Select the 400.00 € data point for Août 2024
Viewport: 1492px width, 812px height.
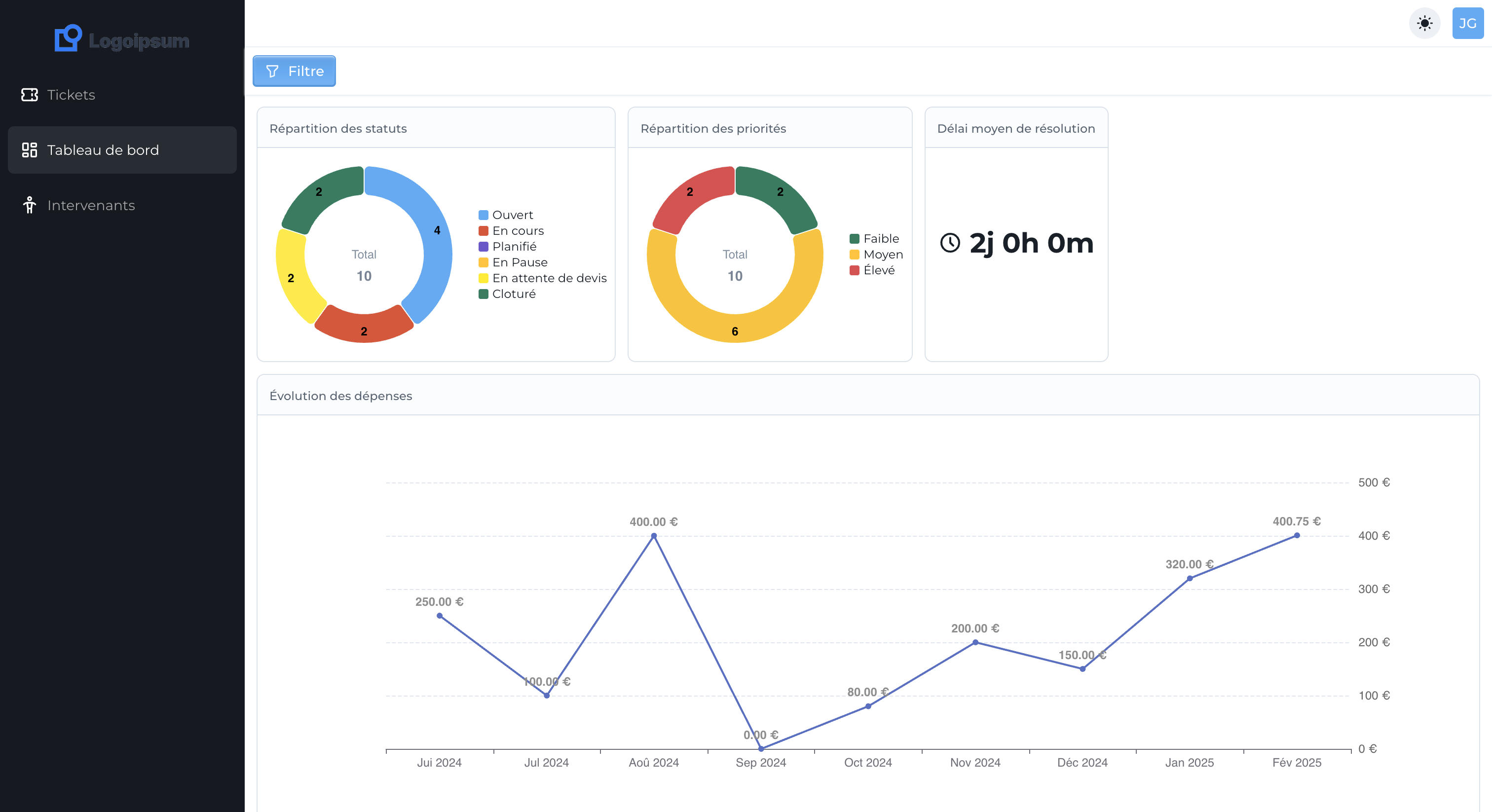(x=653, y=536)
